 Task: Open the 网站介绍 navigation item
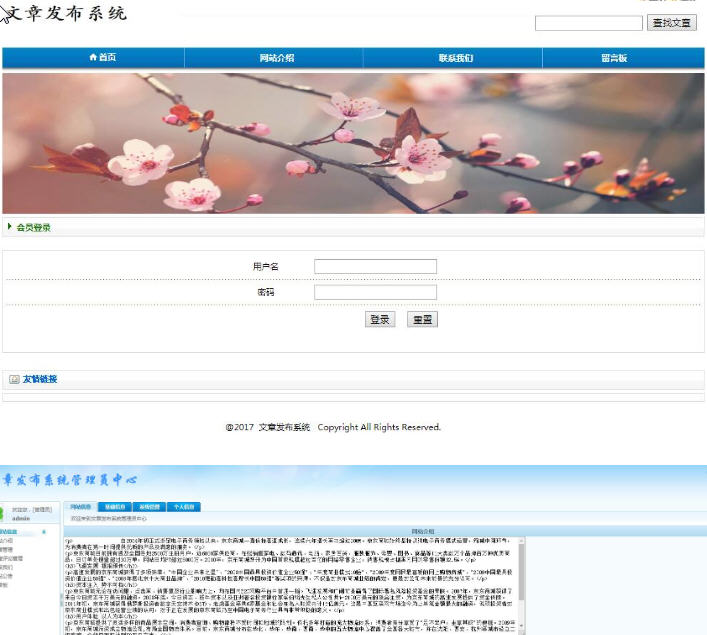(276, 58)
